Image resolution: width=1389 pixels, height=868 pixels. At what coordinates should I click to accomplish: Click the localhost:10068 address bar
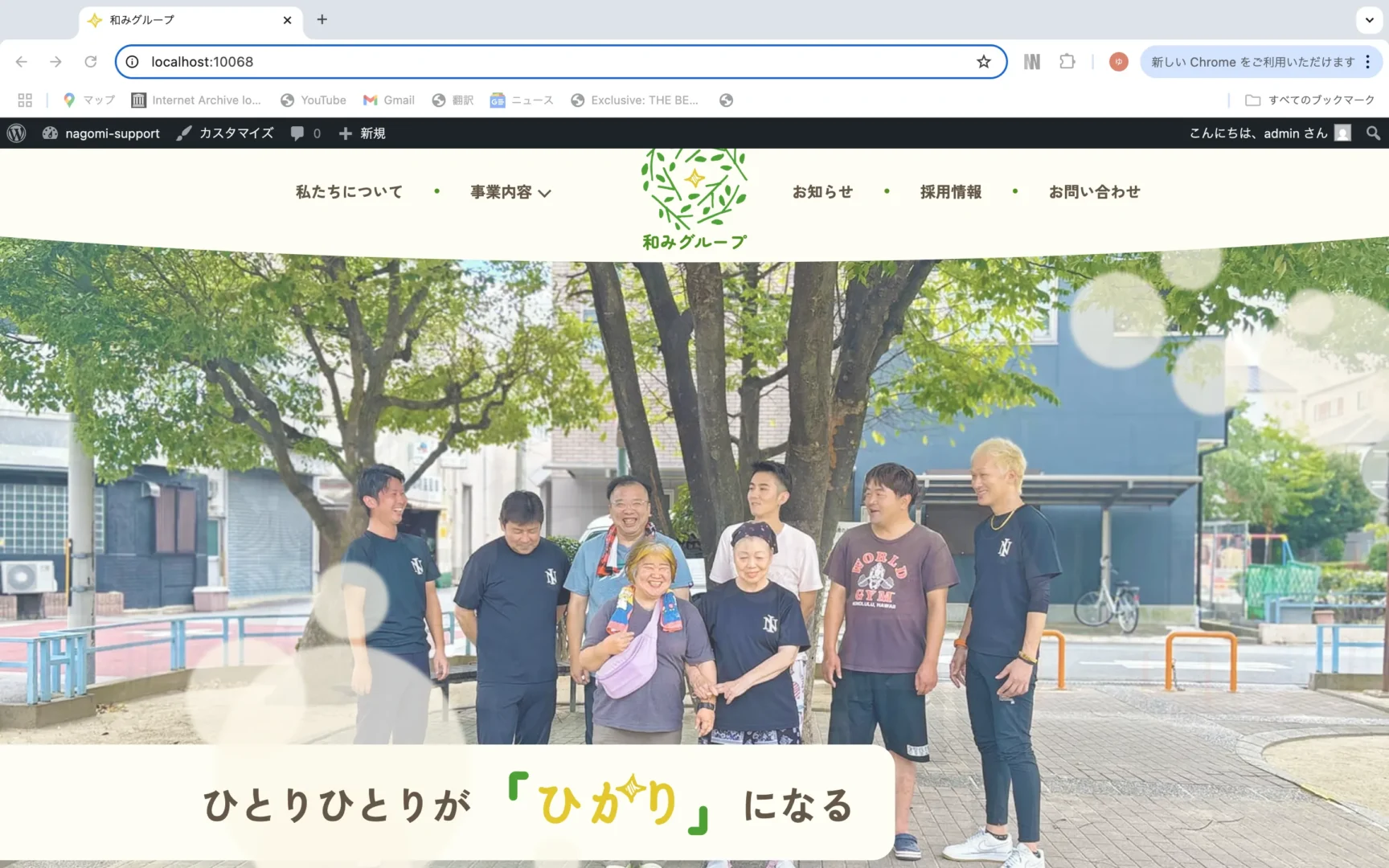pos(547,62)
